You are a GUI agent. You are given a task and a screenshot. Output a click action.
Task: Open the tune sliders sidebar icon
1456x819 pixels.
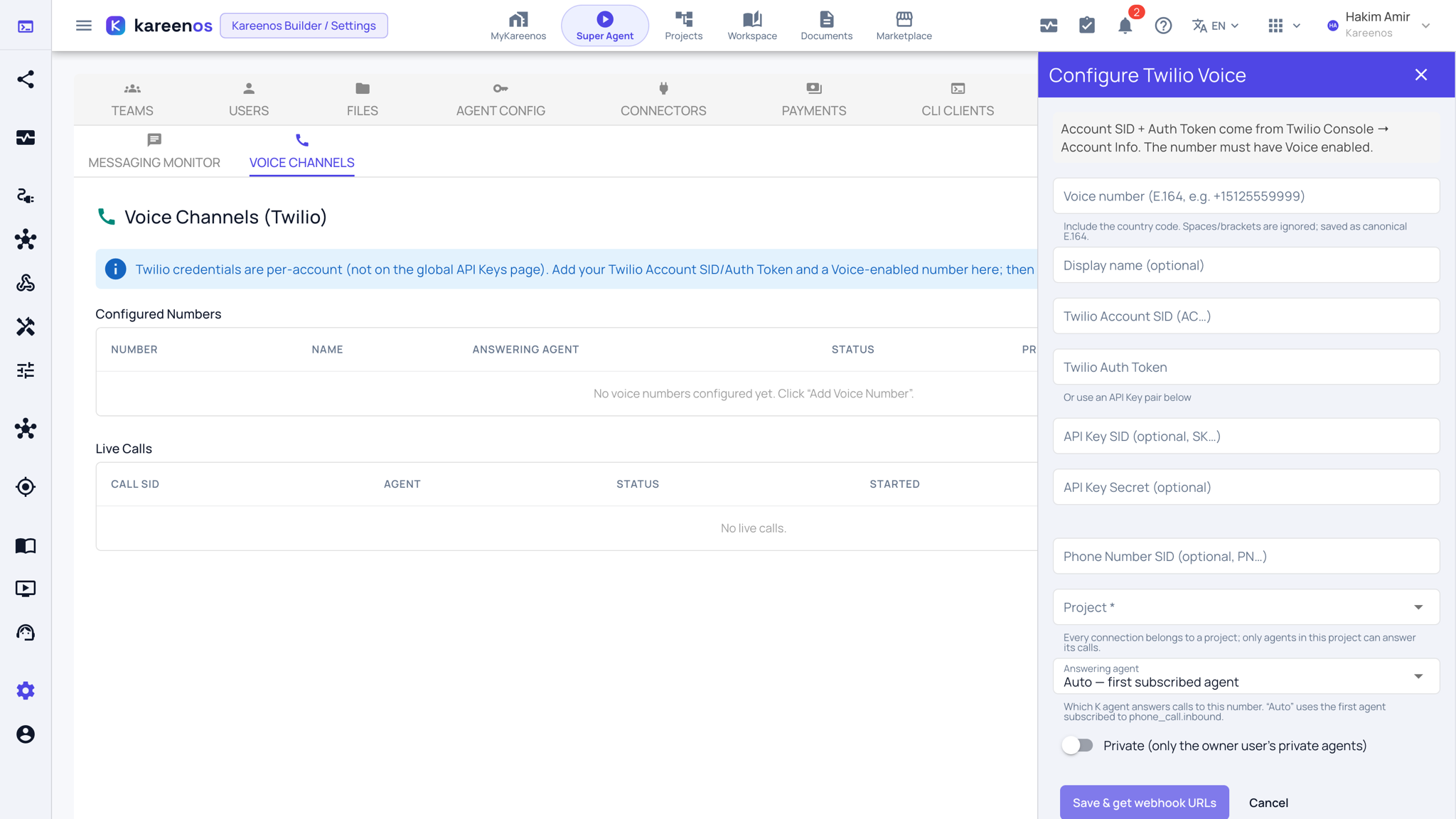[26, 370]
